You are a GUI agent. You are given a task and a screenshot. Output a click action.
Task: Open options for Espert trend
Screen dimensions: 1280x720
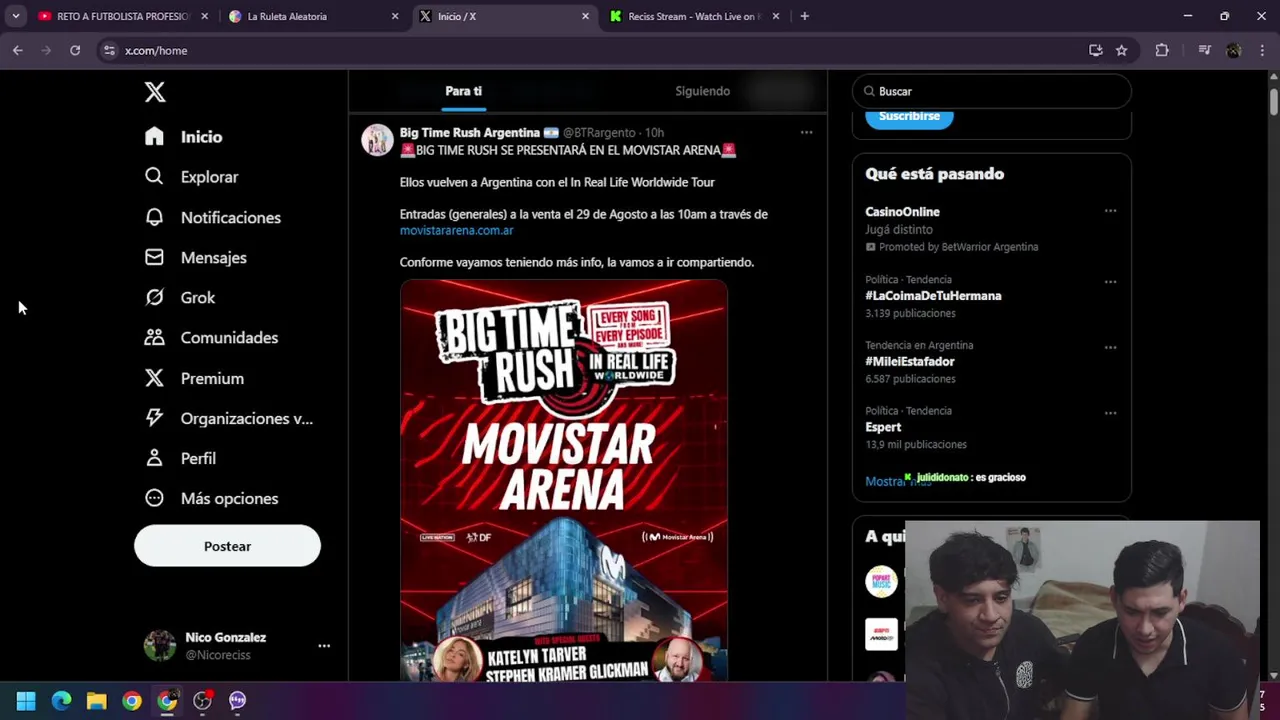click(x=1110, y=413)
